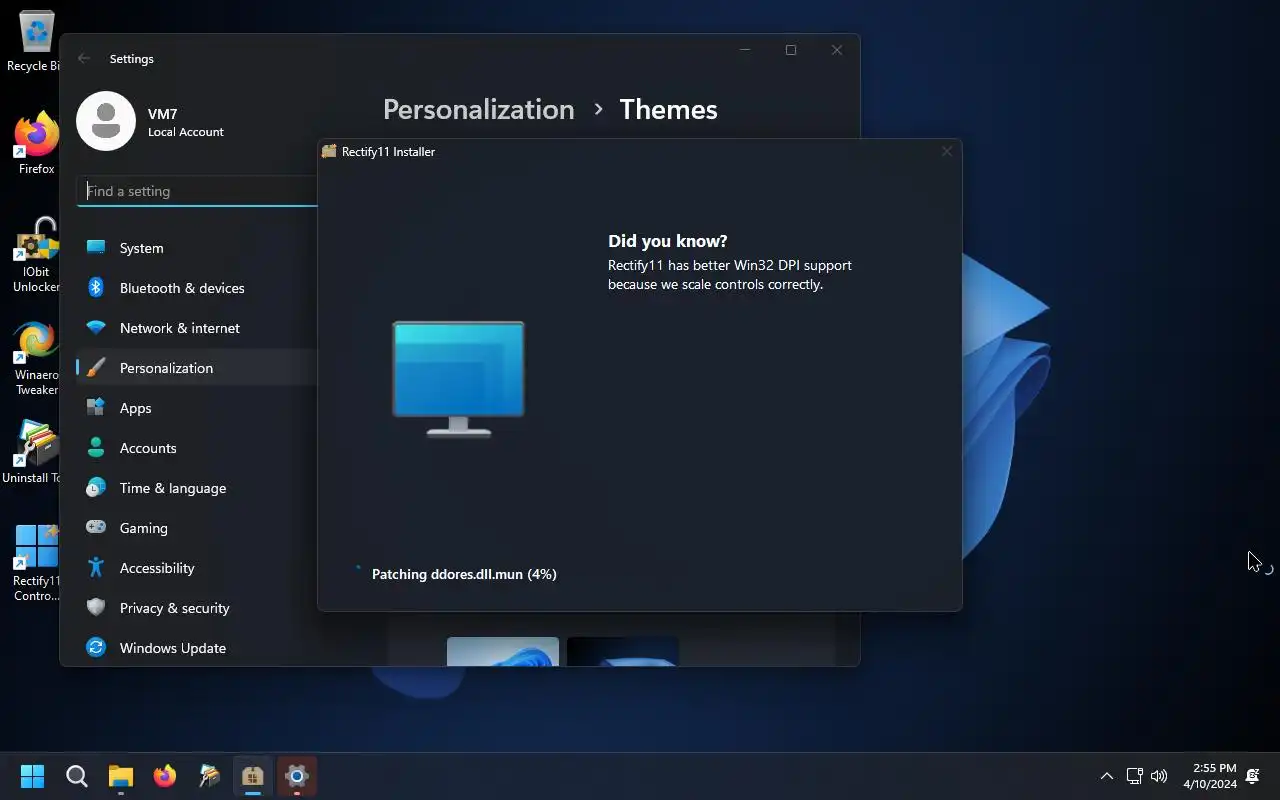1280x800 pixels.
Task: Click the Themes breadcrumb heading
Action: point(668,109)
